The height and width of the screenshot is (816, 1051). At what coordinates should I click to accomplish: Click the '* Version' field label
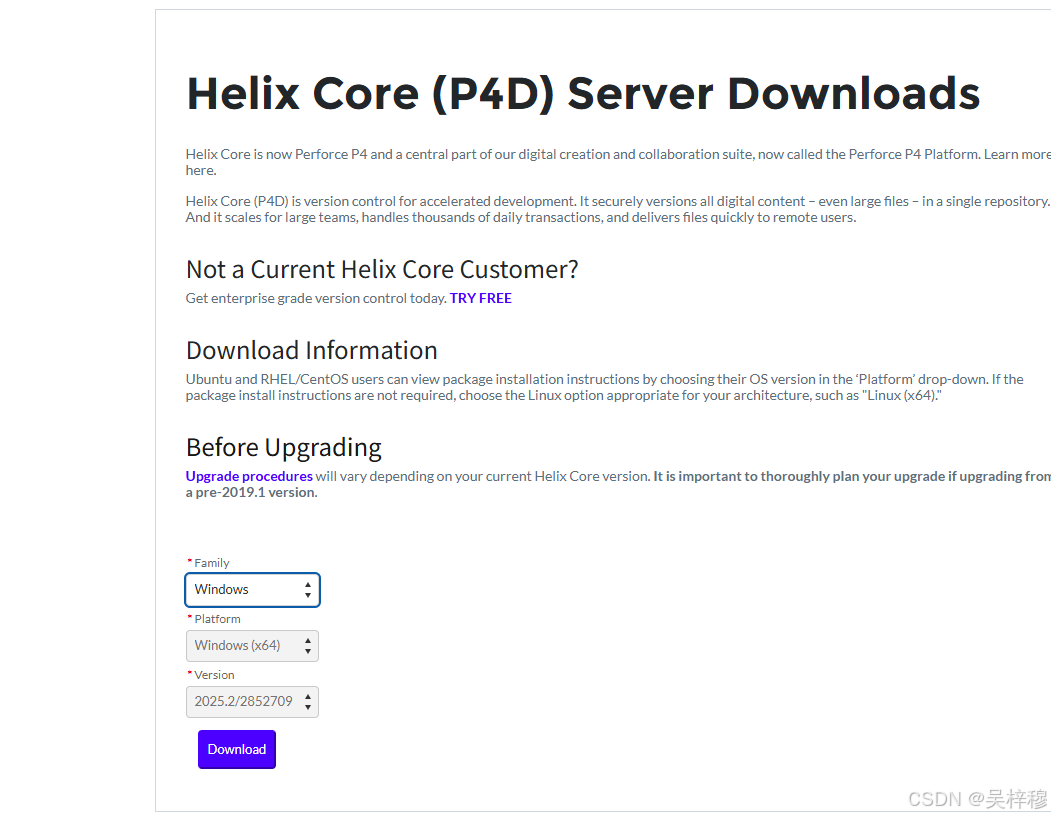[x=211, y=675]
